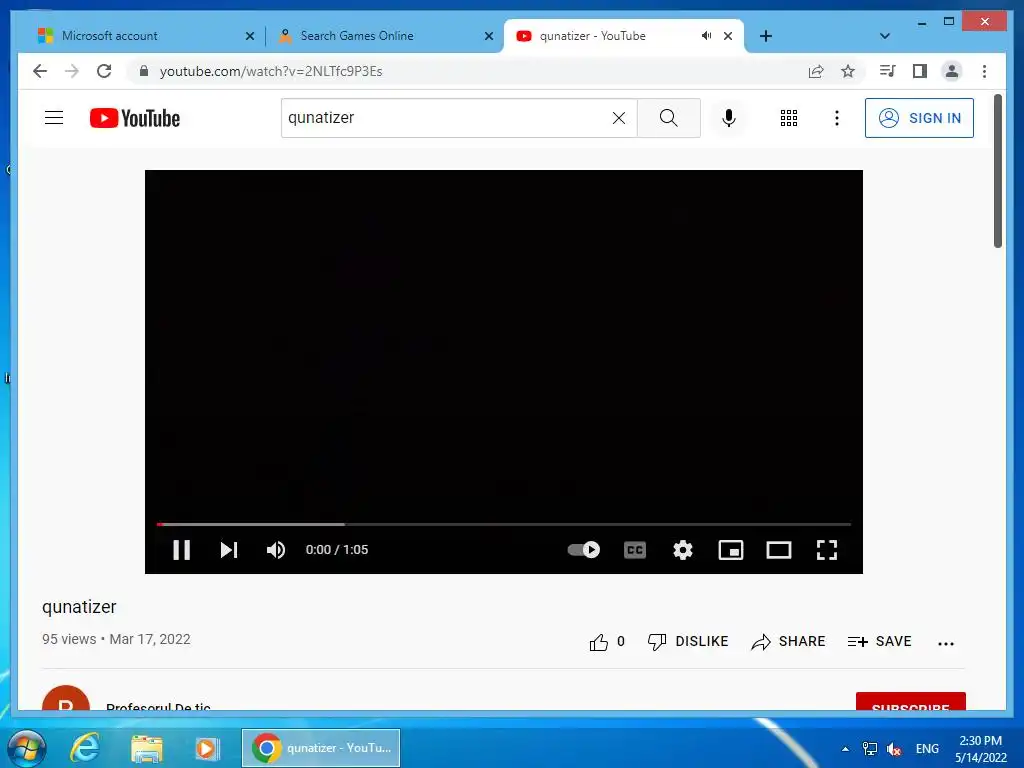The image size is (1024, 768).
Task: Bookmark this page with star
Action: 848,71
